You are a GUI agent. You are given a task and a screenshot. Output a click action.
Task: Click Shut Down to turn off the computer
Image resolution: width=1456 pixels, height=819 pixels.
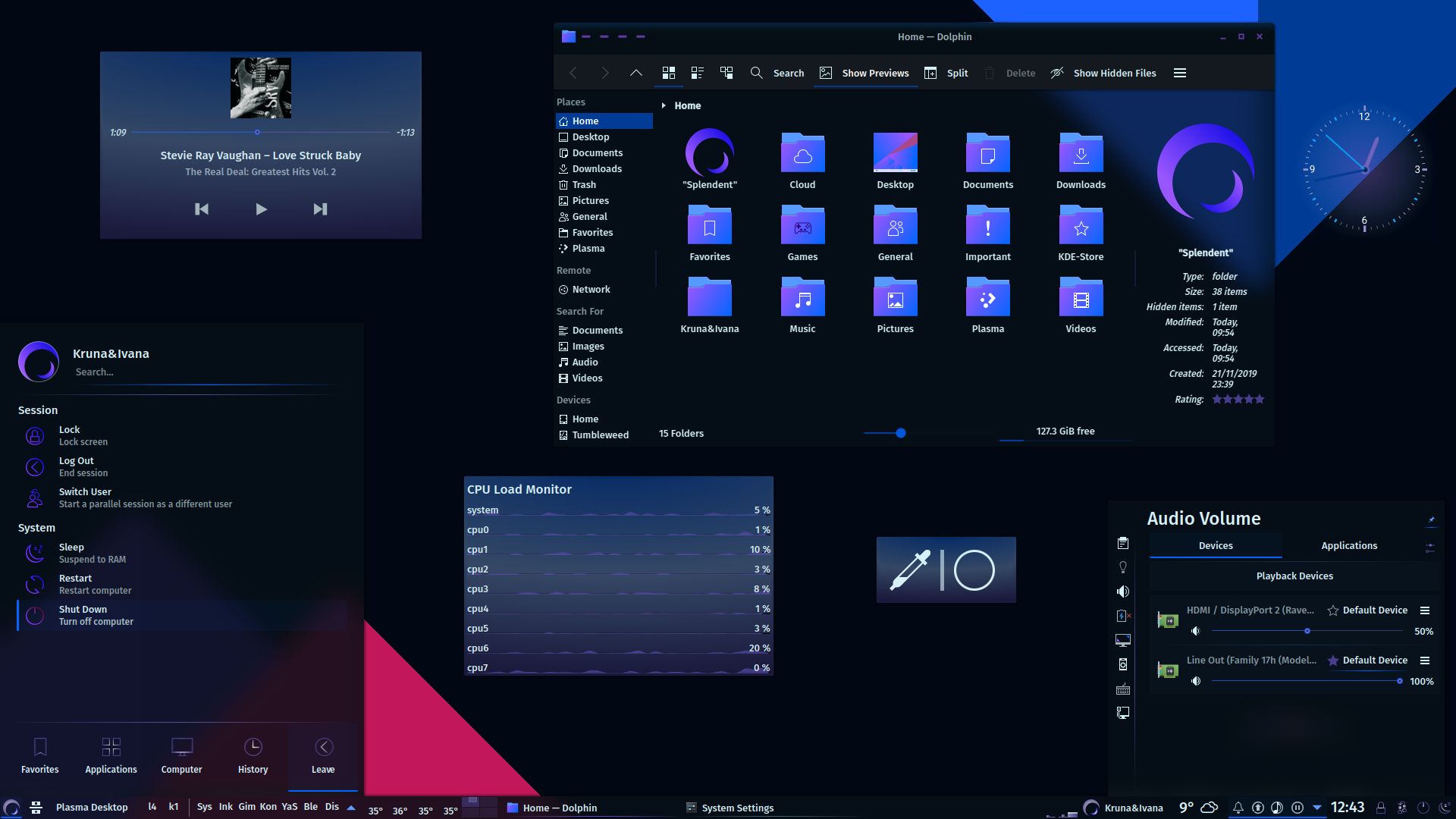click(84, 614)
